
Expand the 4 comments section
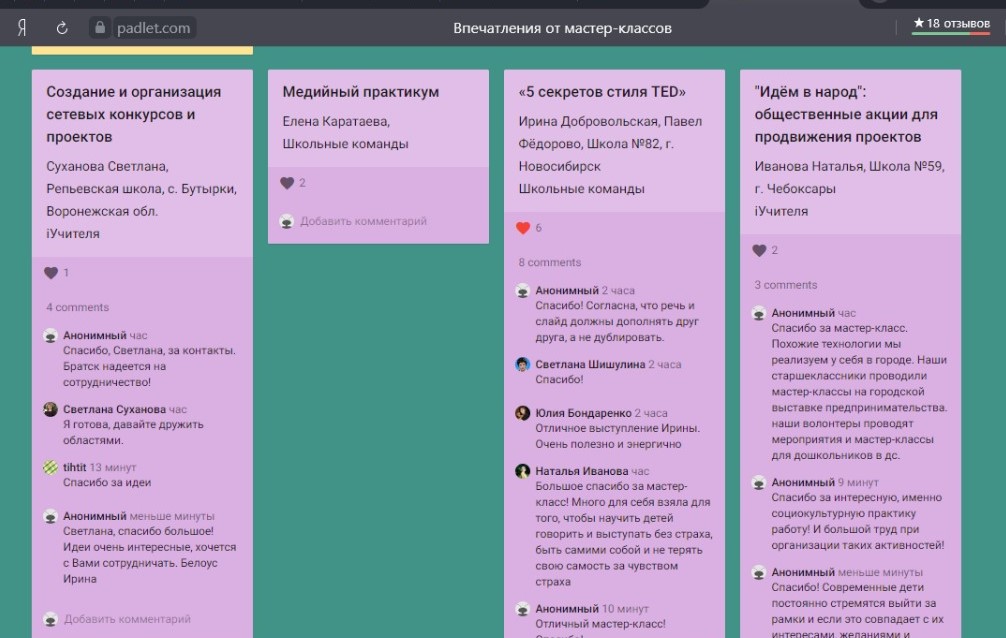click(x=77, y=307)
